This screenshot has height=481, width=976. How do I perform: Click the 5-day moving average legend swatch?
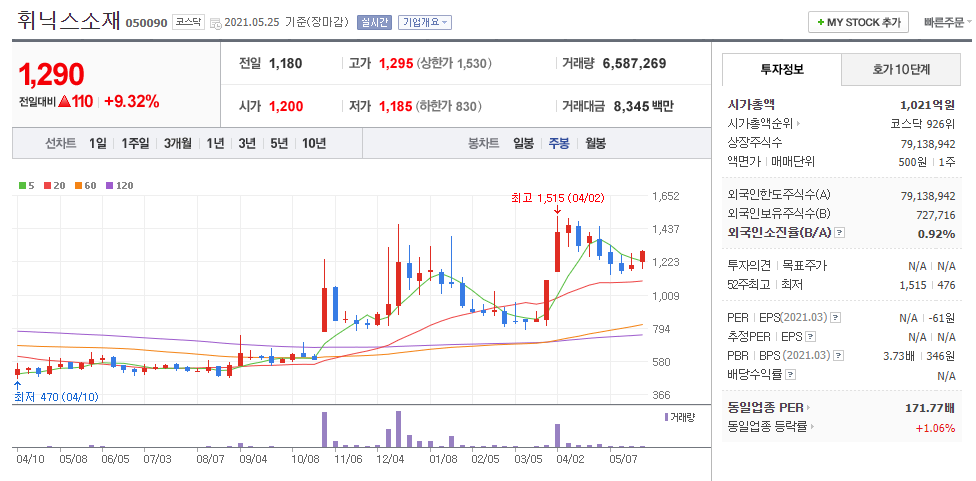[23, 185]
